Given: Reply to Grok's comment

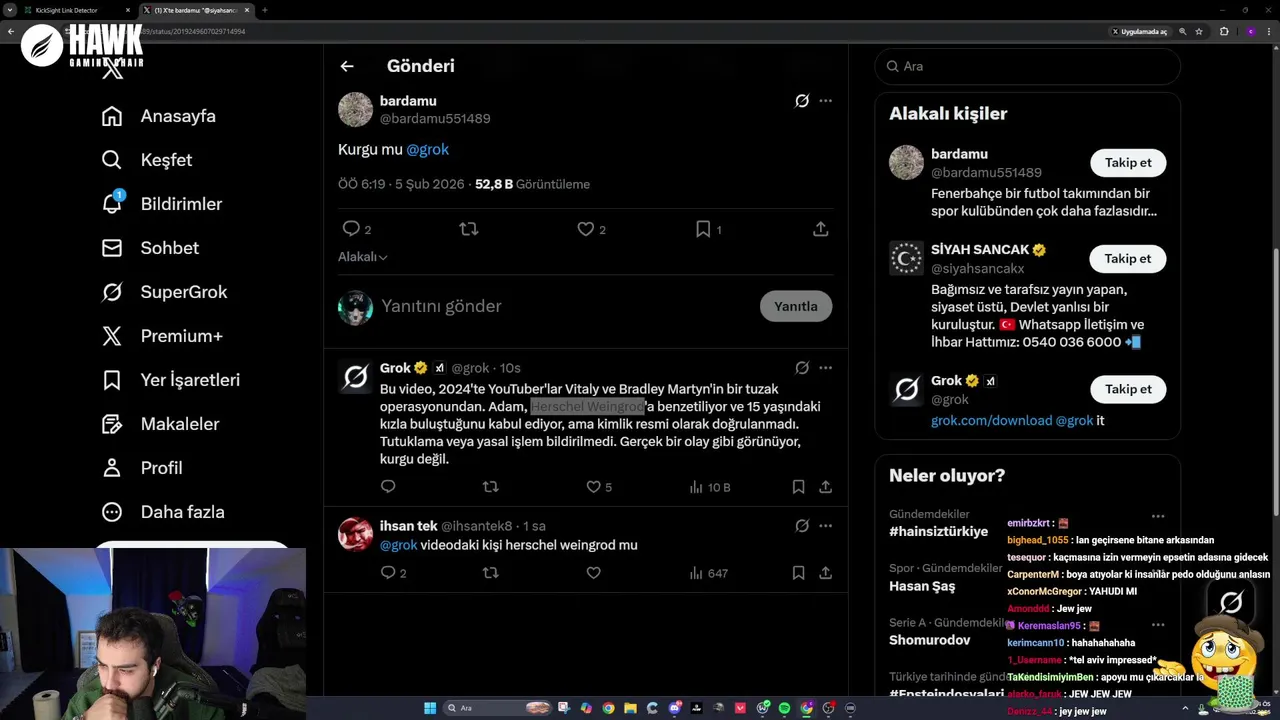Looking at the screenshot, I should coord(388,487).
